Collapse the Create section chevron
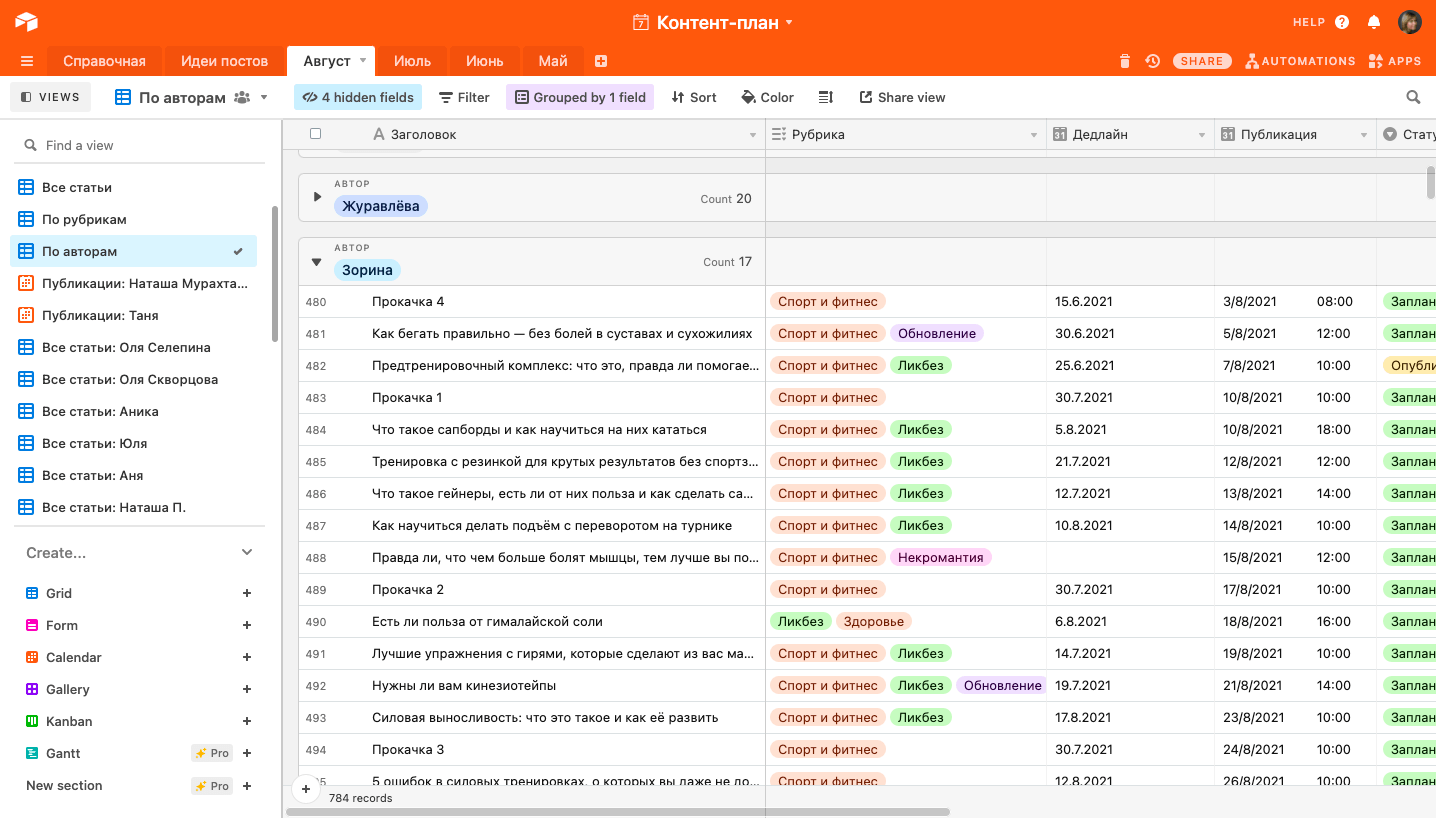This screenshot has width=1436, height=818. pyautogui.click(x=247, y=552)
